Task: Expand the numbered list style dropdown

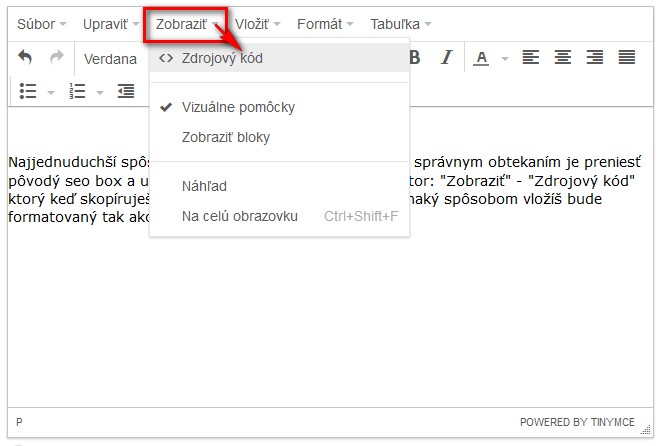Action: click(x=101, y=93)
